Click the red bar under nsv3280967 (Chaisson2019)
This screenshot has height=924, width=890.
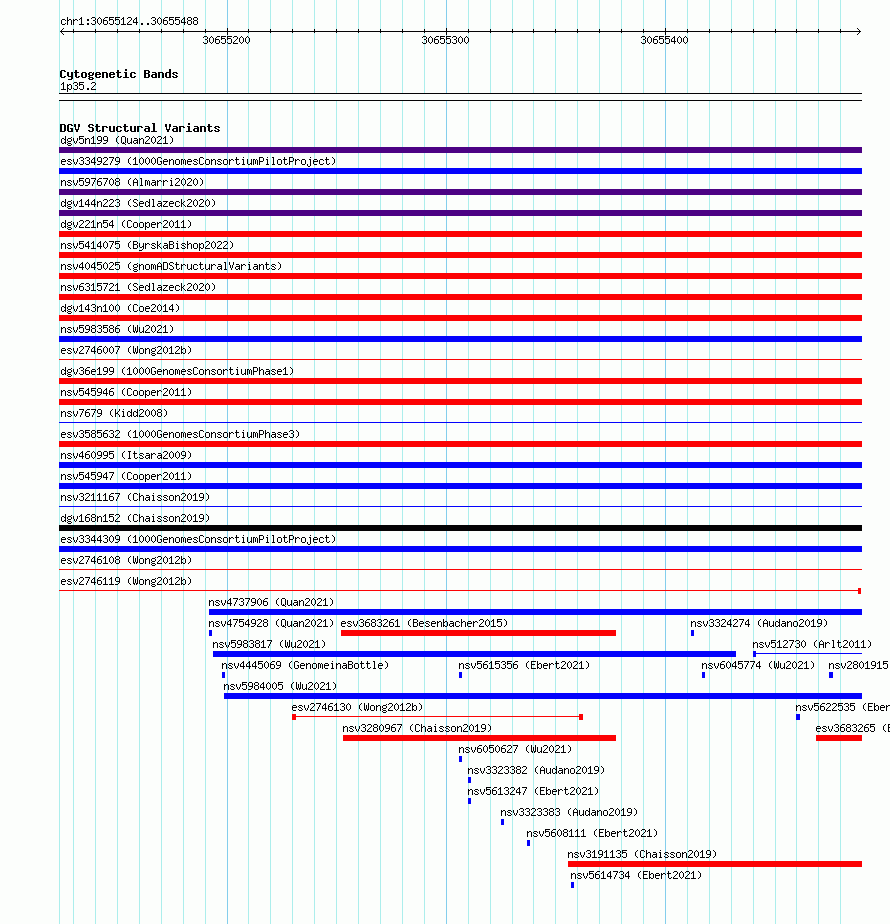(480, 738)
